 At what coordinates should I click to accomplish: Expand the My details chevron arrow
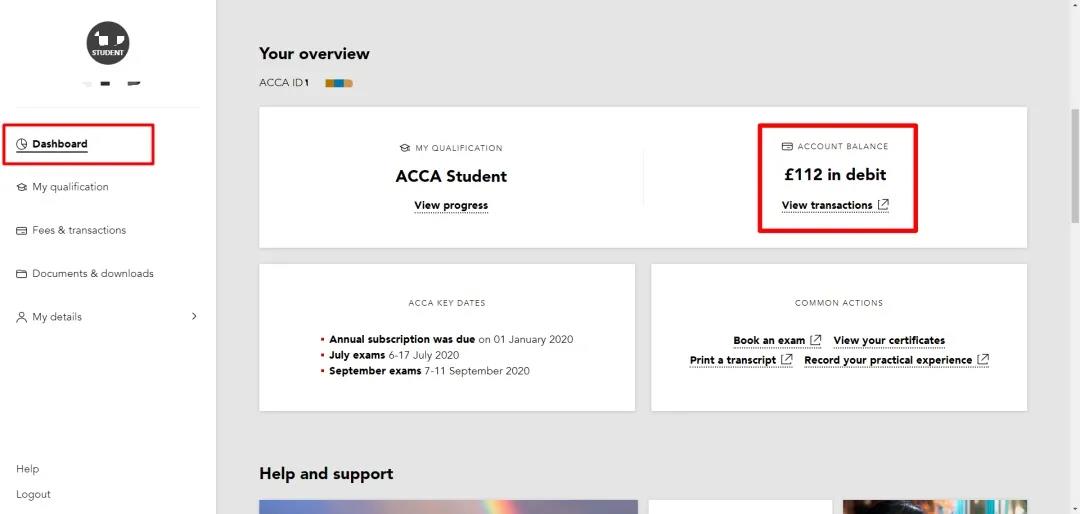click(x=194, y=317)
